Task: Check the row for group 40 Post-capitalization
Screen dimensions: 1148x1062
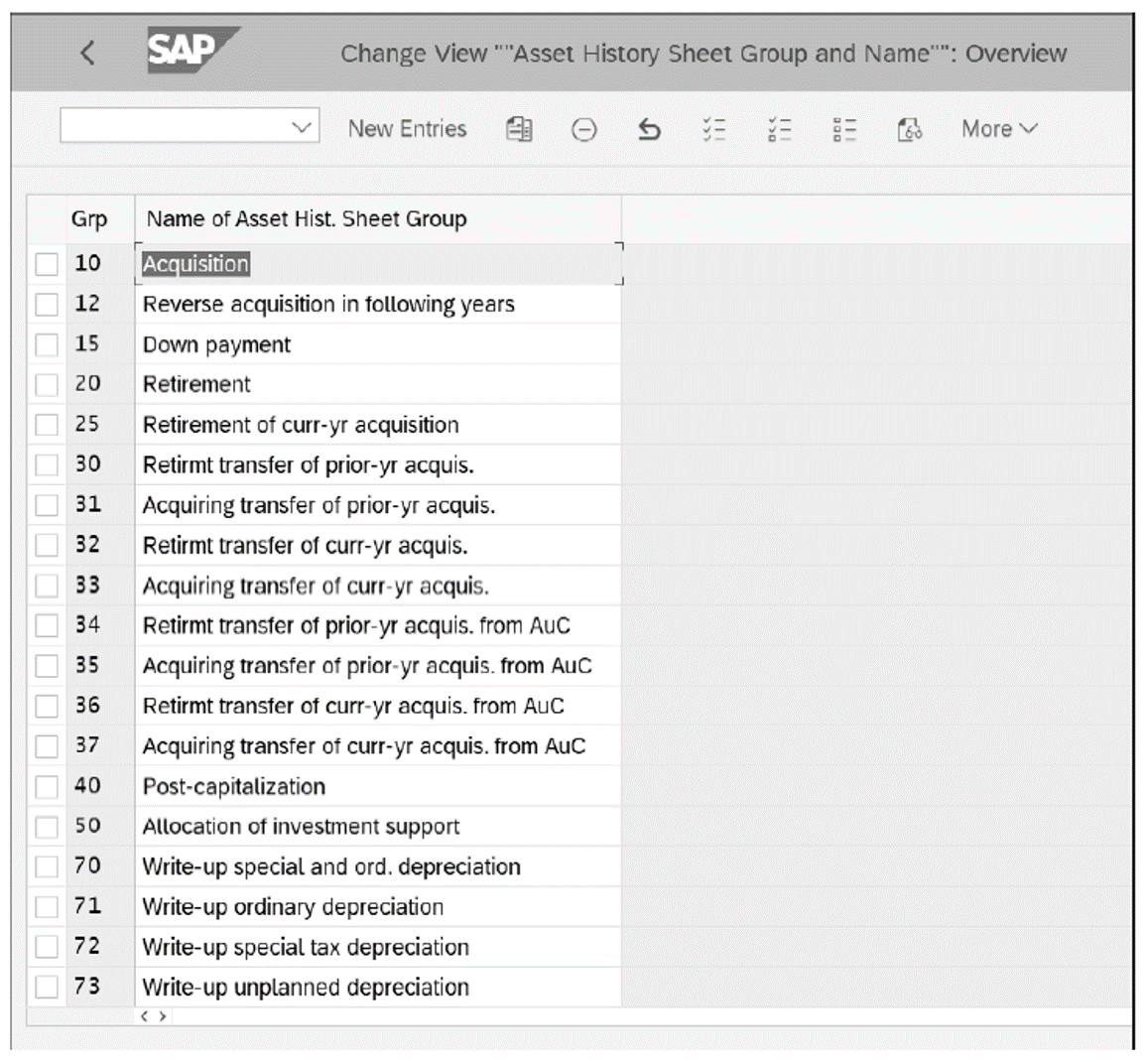Action: click(x=45, y=786)
